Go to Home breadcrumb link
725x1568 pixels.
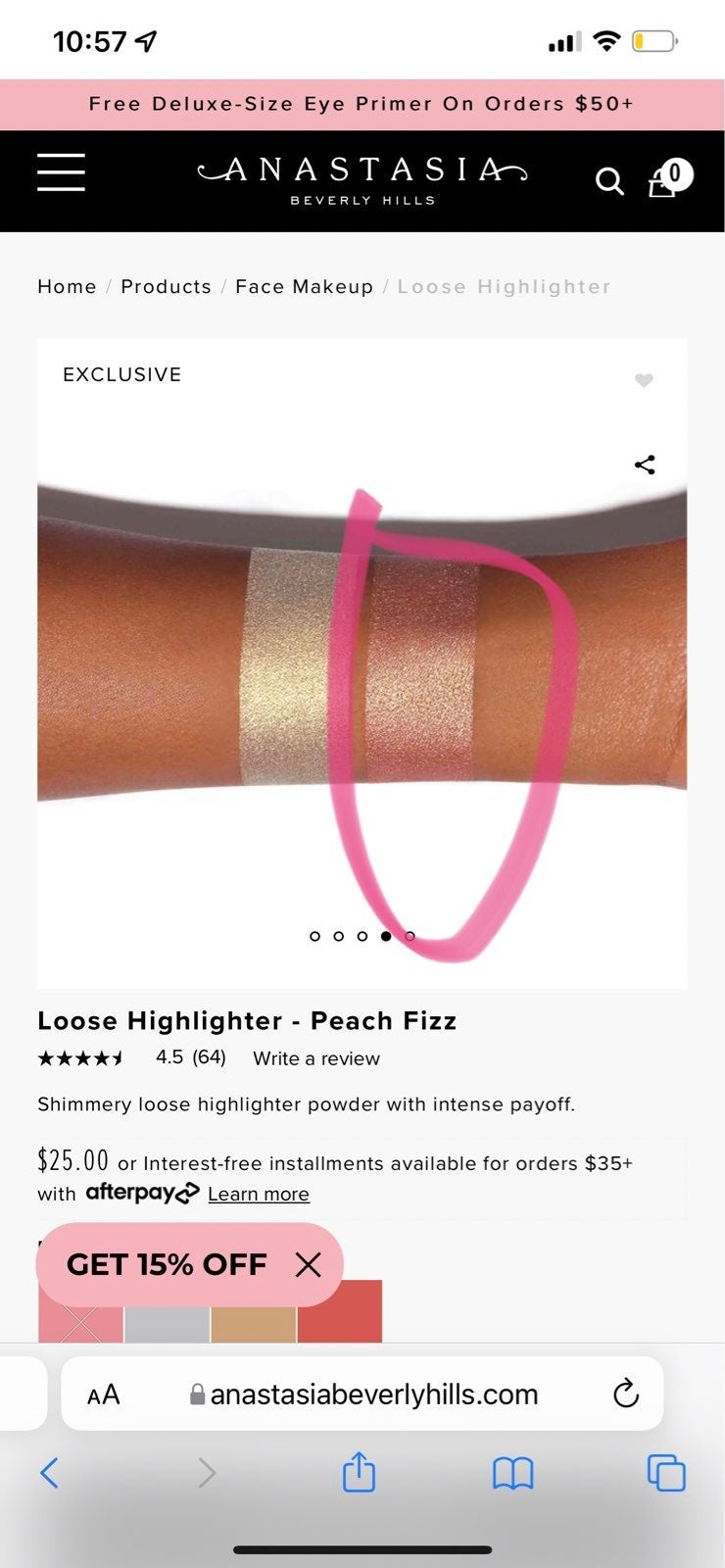coord(67,286)
